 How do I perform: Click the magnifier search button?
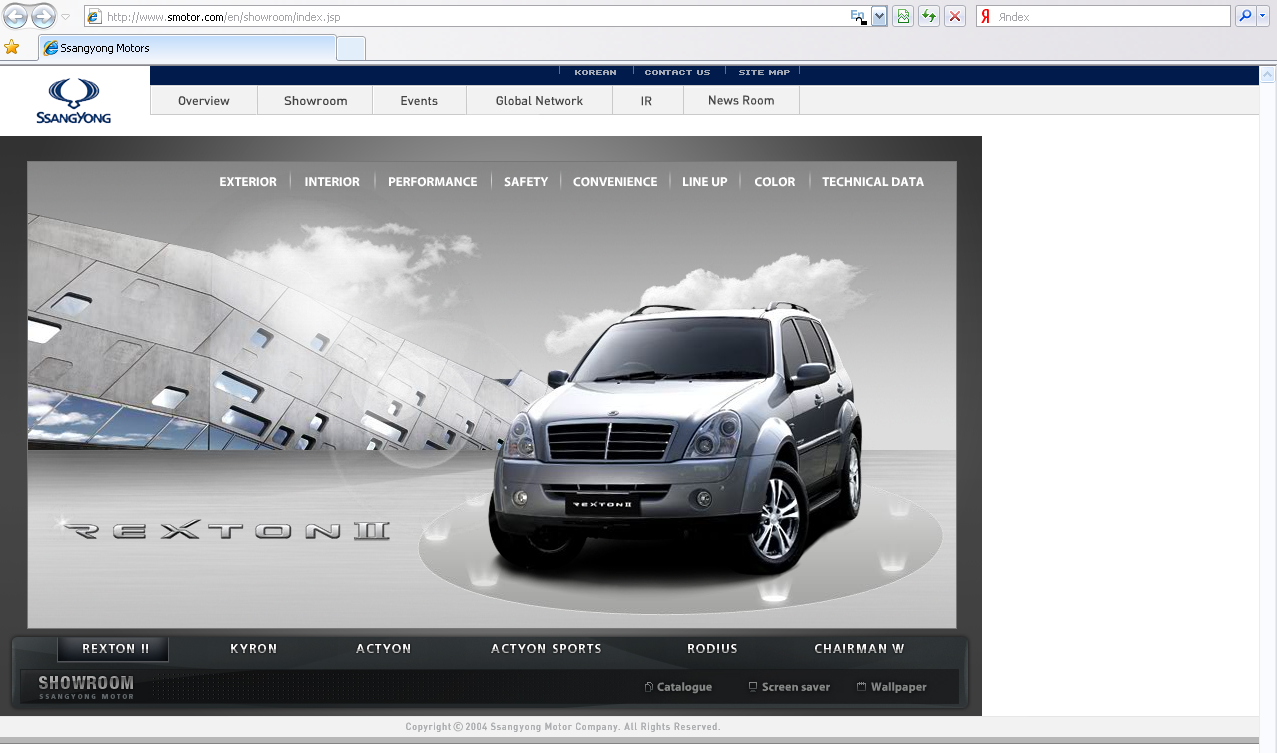click(1245, 17)
